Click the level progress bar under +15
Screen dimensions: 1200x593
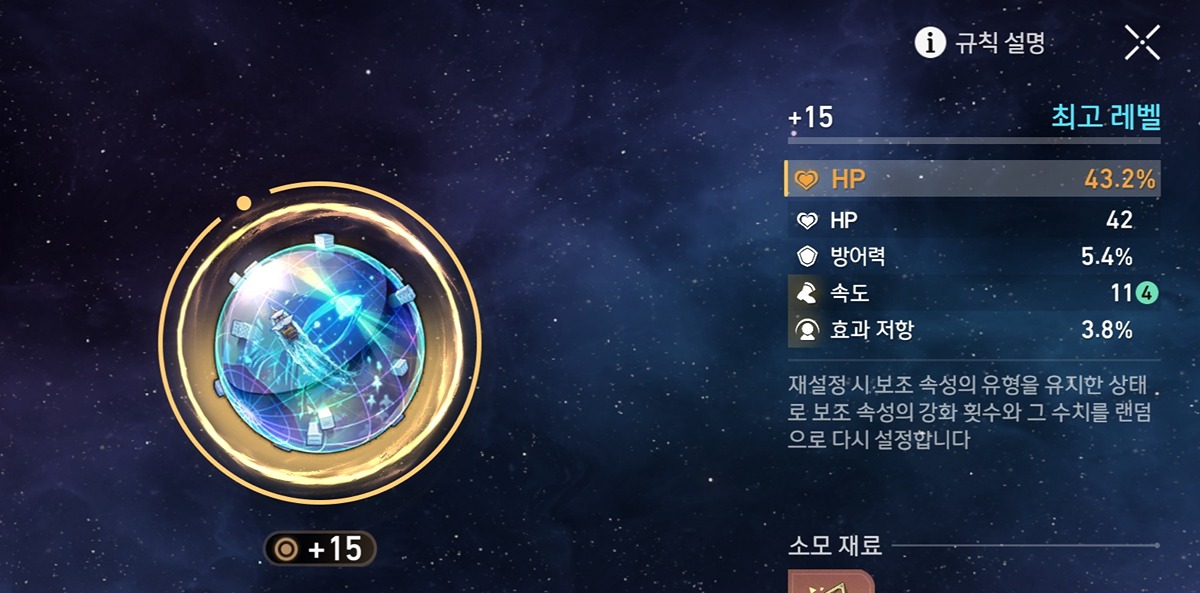pyautogui.click(x=974, y=141)
